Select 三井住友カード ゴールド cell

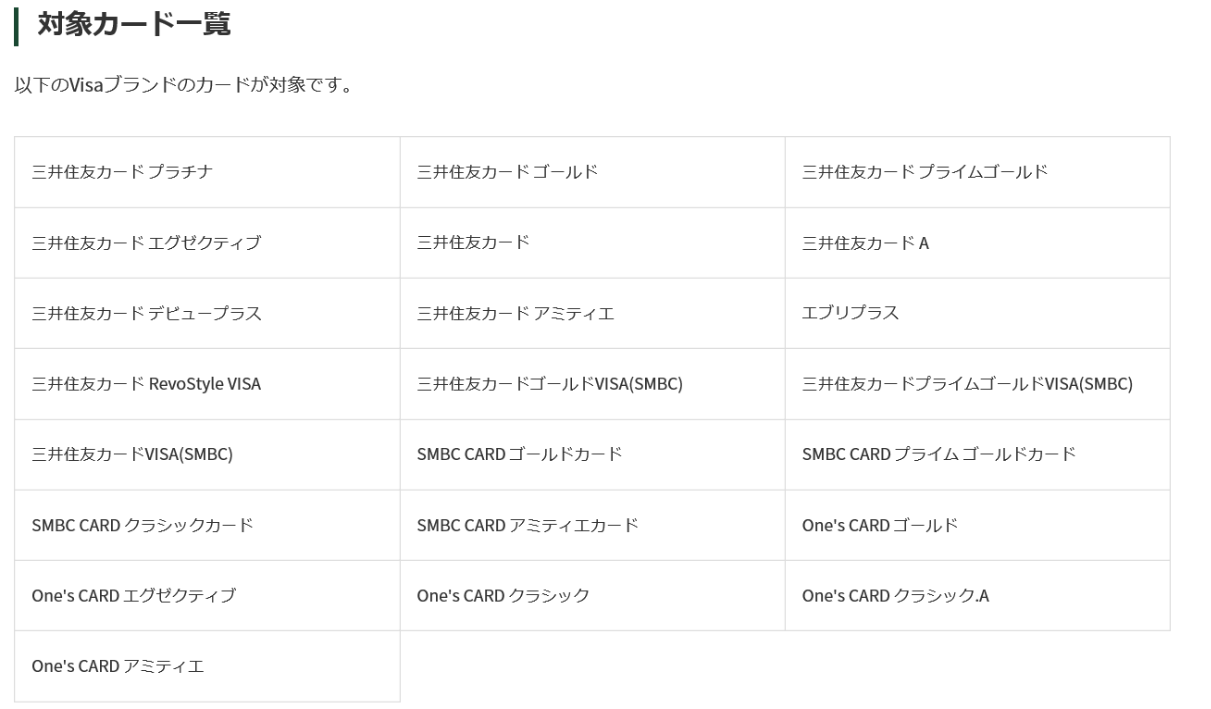[x=593, y=172]
